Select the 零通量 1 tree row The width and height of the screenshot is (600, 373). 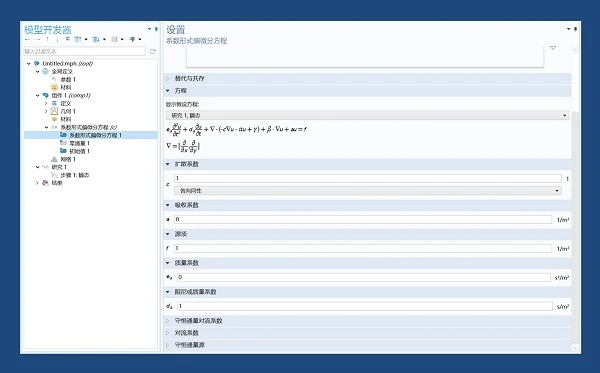point(91,143)
